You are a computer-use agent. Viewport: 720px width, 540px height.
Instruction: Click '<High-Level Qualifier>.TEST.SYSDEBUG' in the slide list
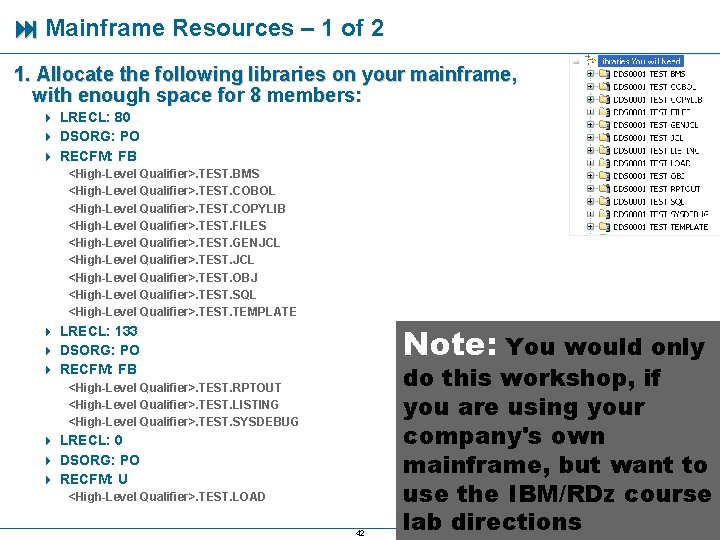point(183,422)
